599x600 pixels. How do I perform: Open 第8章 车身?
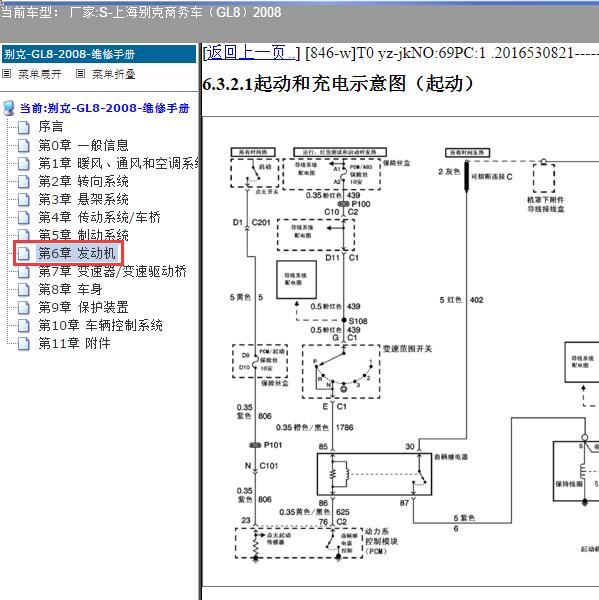[x=70, y=289]
